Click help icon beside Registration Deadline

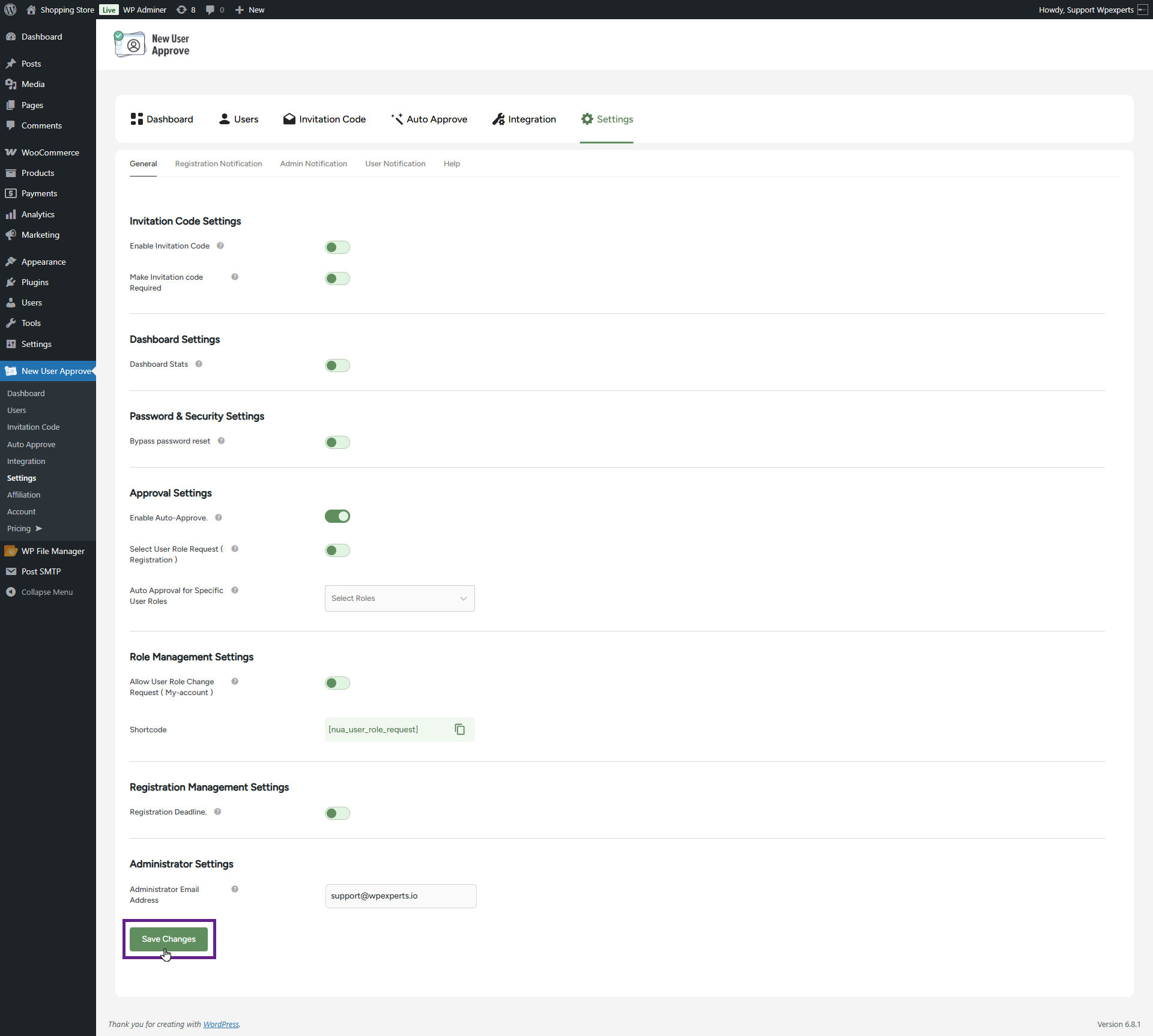point(217,812)
